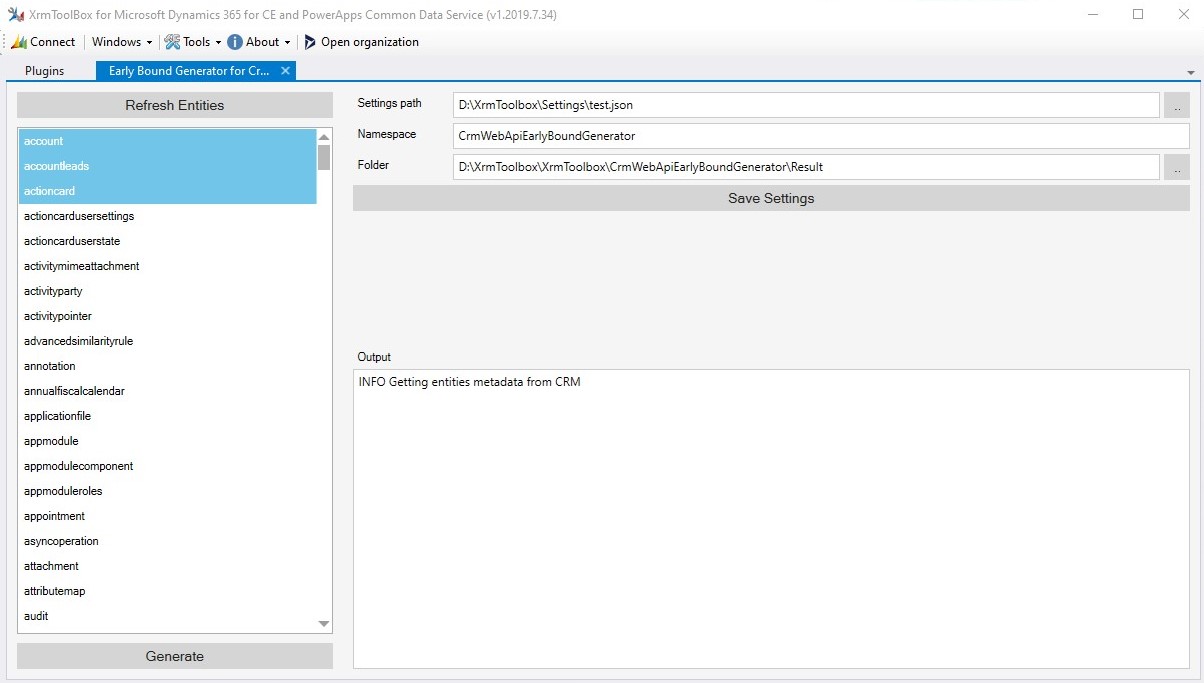Select the actioncard entity

(168, 191)
